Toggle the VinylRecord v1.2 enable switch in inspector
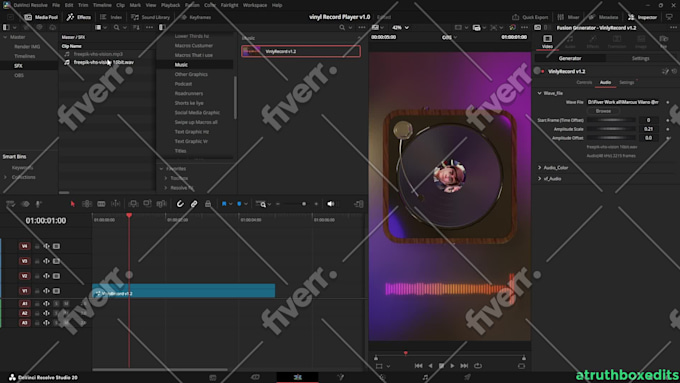The width and height of the screenshot is (680, 383). tap(538, 71)
